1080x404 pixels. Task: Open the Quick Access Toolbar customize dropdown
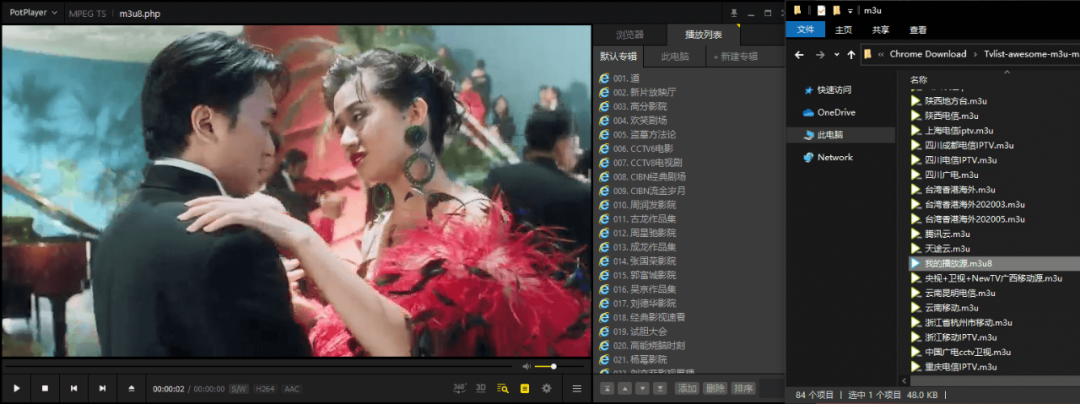(851, 10)
